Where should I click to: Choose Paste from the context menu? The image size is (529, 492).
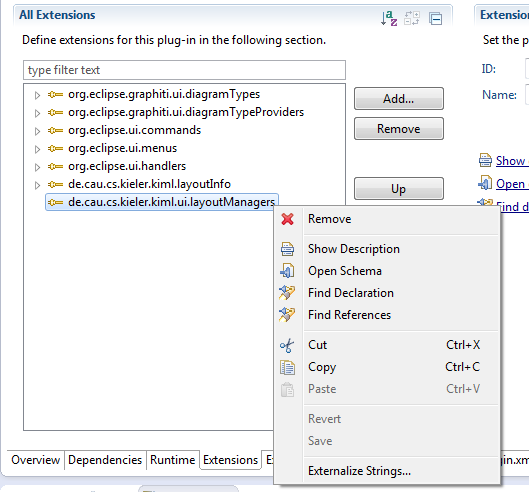[x=387, y=389]
